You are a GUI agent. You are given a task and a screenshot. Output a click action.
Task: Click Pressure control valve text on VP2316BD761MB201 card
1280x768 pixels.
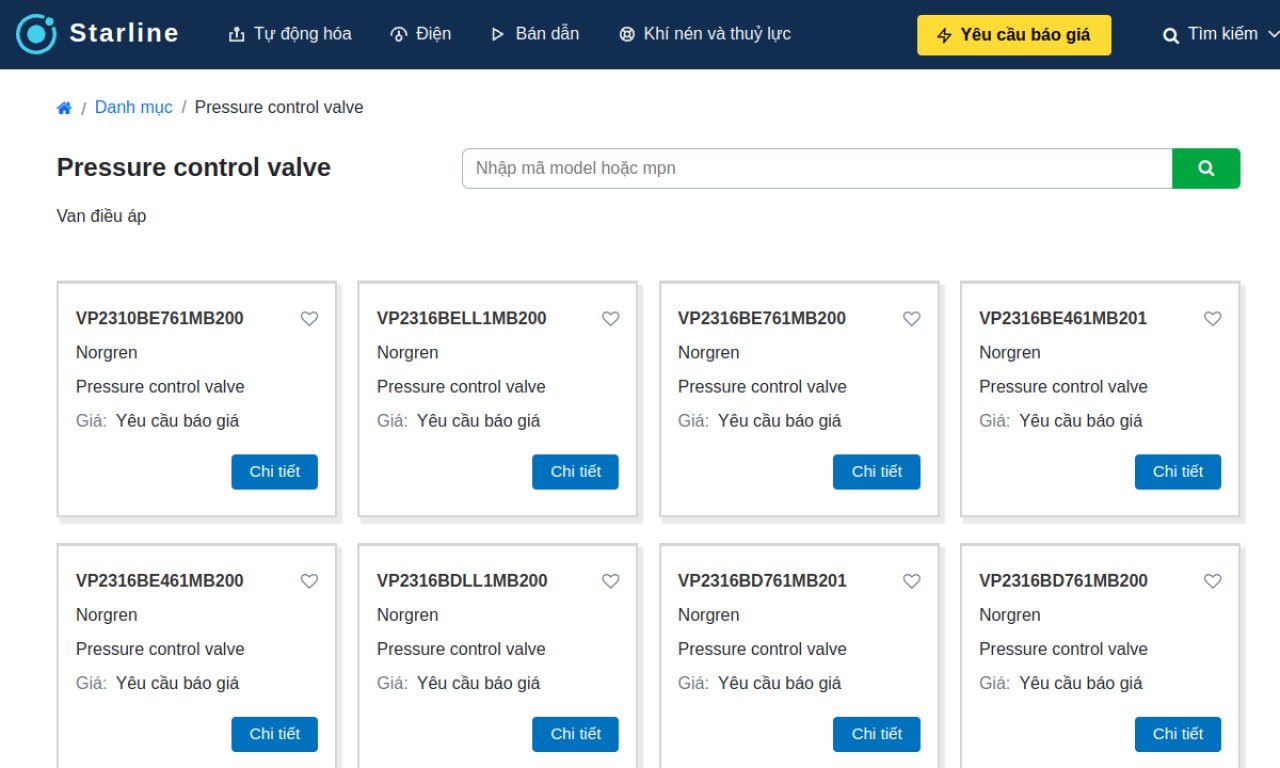pyautogui.click(x=762, y=649)
